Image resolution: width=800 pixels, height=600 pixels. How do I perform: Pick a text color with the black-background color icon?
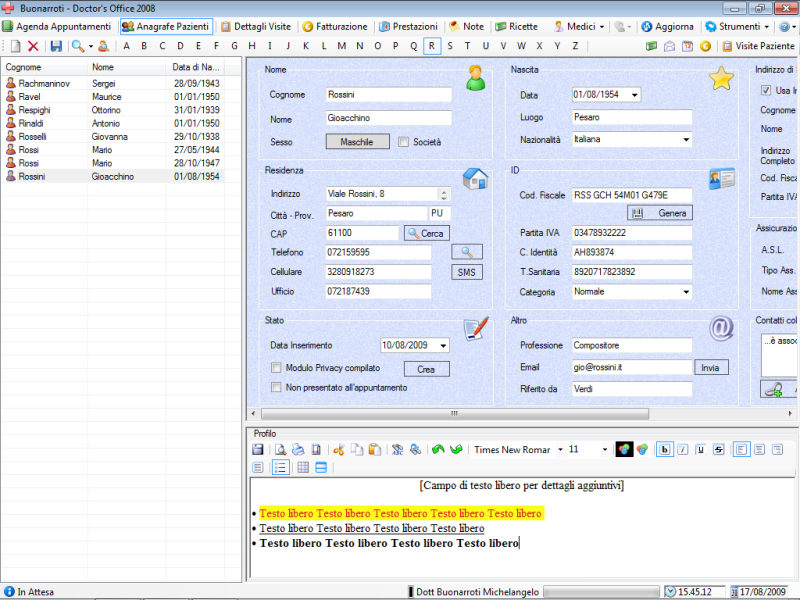(624, 449)
